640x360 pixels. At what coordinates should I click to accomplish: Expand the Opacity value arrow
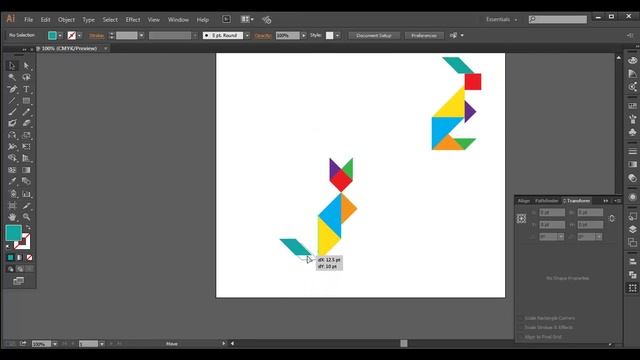point(303,36)
